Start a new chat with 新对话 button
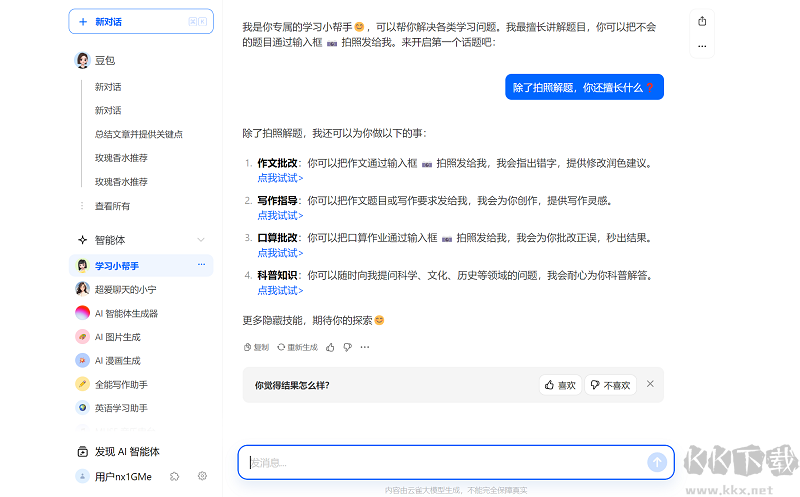This screenshot has height=497, width=800. tap(141, 21)
